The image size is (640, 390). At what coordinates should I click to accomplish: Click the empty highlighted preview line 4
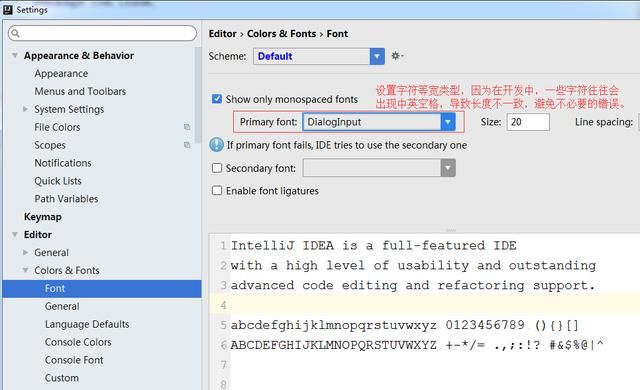tap(424, 304)
